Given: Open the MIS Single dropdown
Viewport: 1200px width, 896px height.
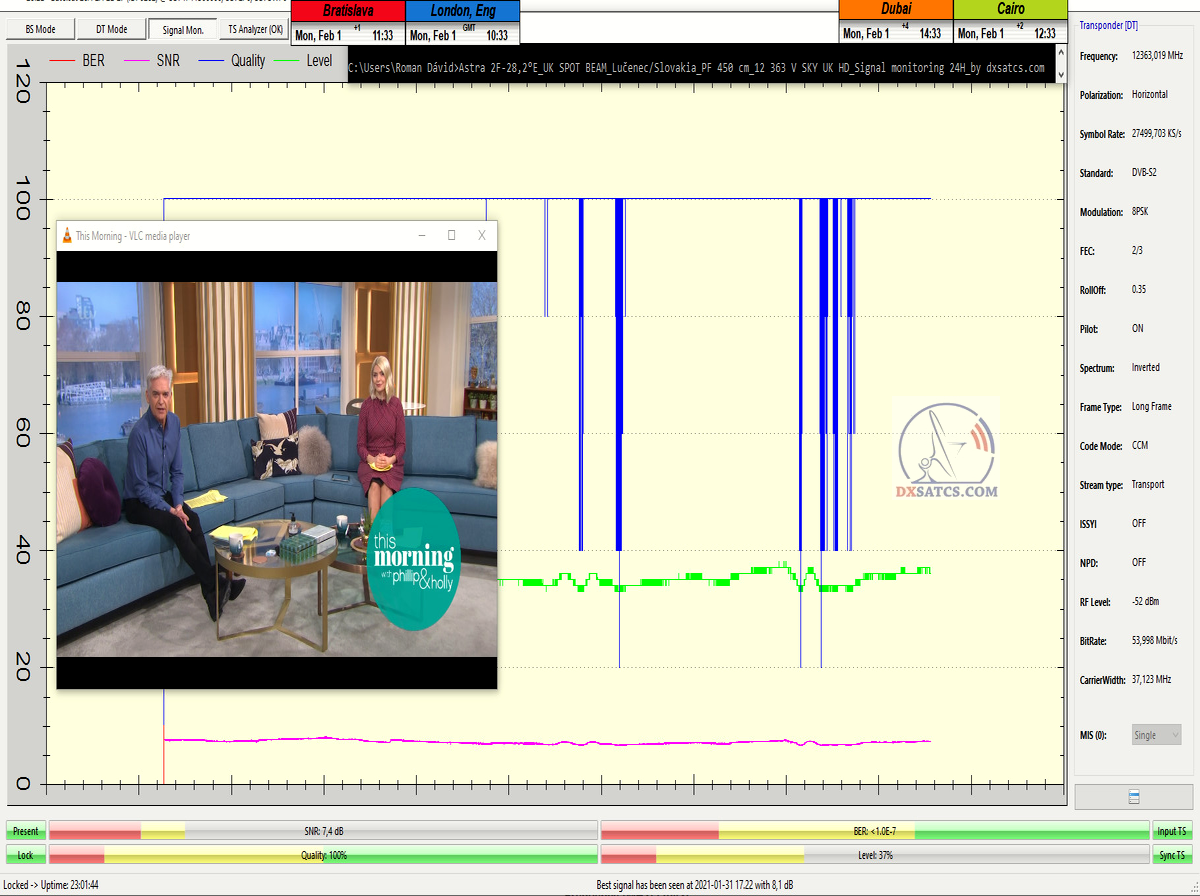Looking at the screenshot, I should [1156, 735].
